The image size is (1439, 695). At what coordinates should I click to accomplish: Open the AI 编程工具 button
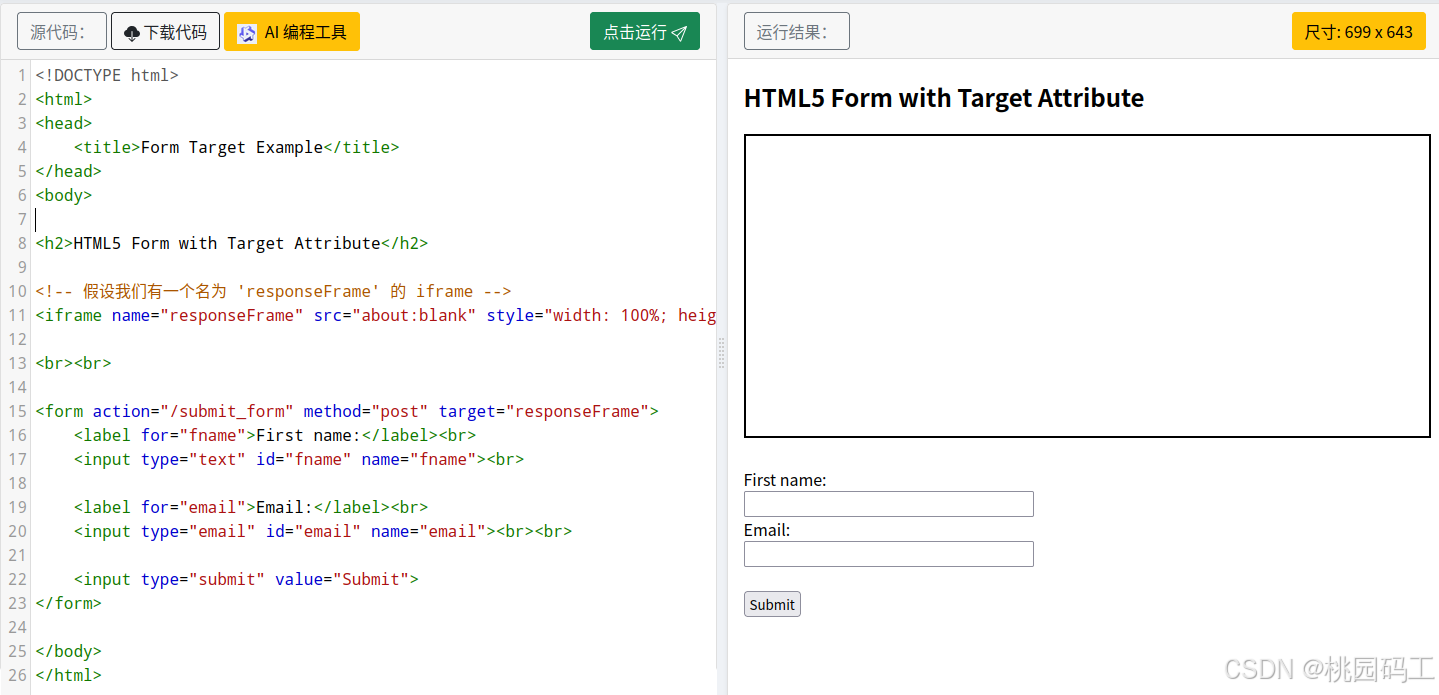(x=292, y=32)
